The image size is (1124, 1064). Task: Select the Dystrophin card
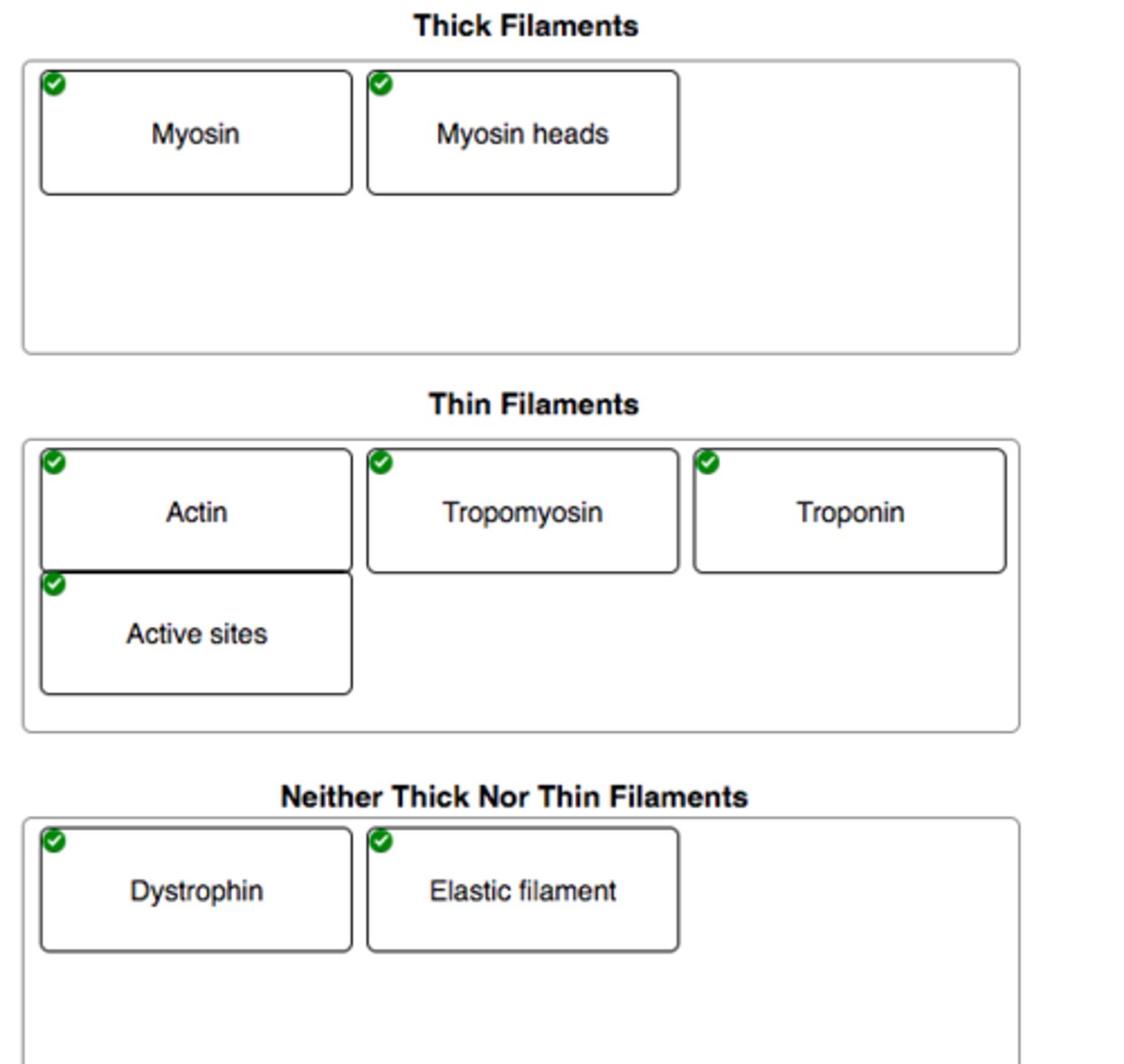pyautogui.click(x=196, y=890)
